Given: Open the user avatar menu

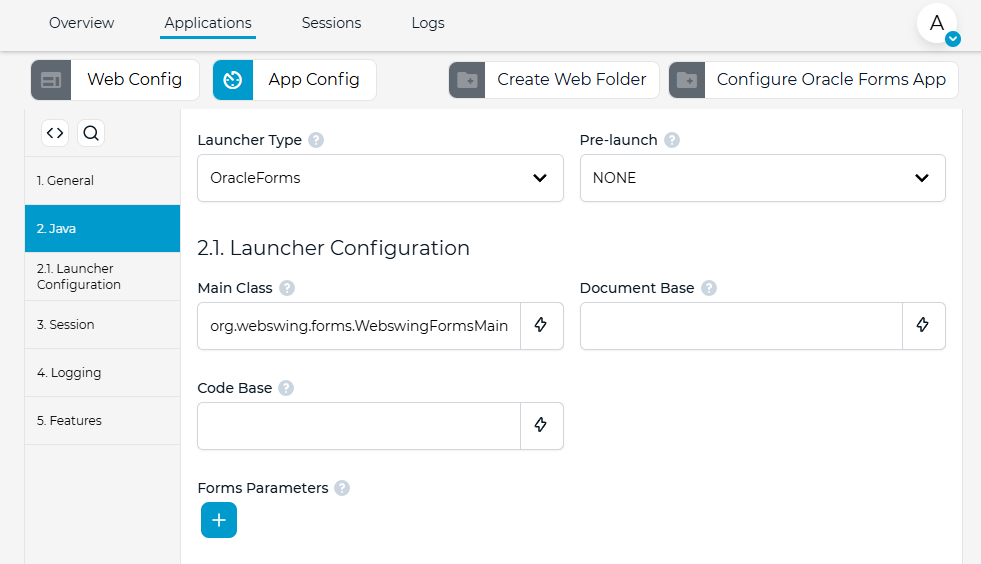Looking at the screenshot, I should tap(937, 23).
